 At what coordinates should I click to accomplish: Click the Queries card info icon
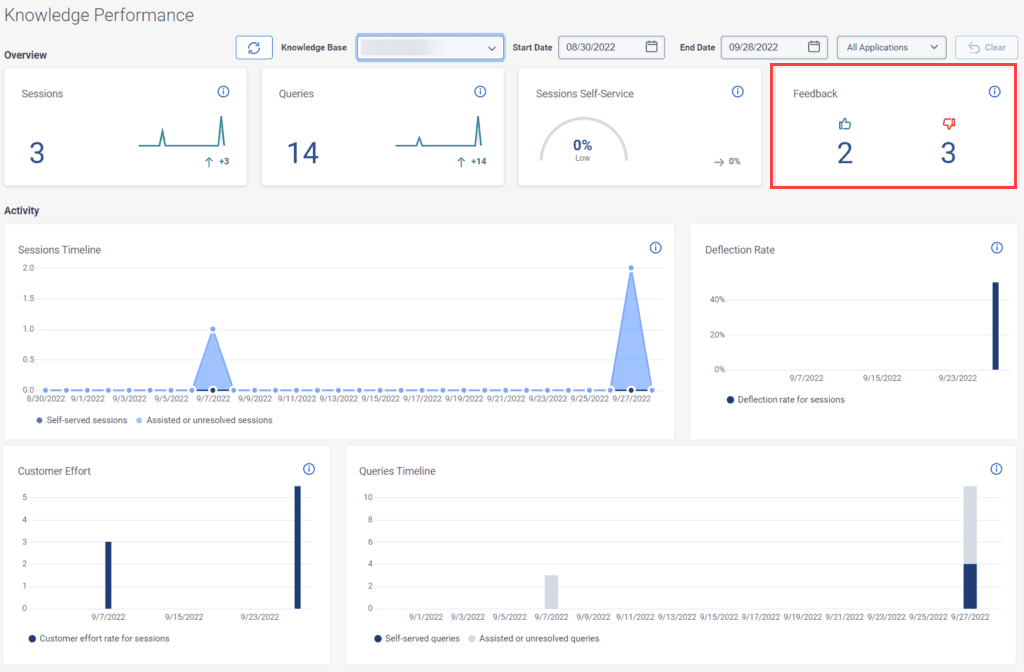[x=480, y=91]
